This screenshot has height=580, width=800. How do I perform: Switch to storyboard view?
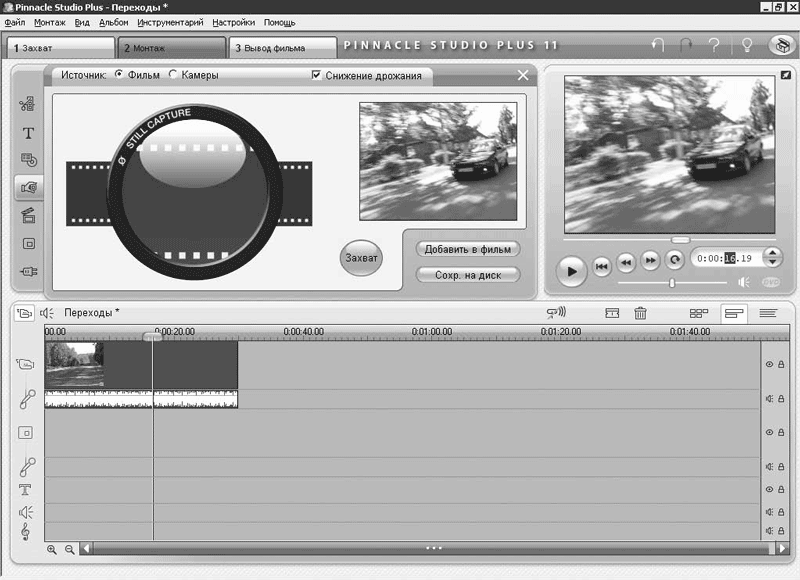699,313
